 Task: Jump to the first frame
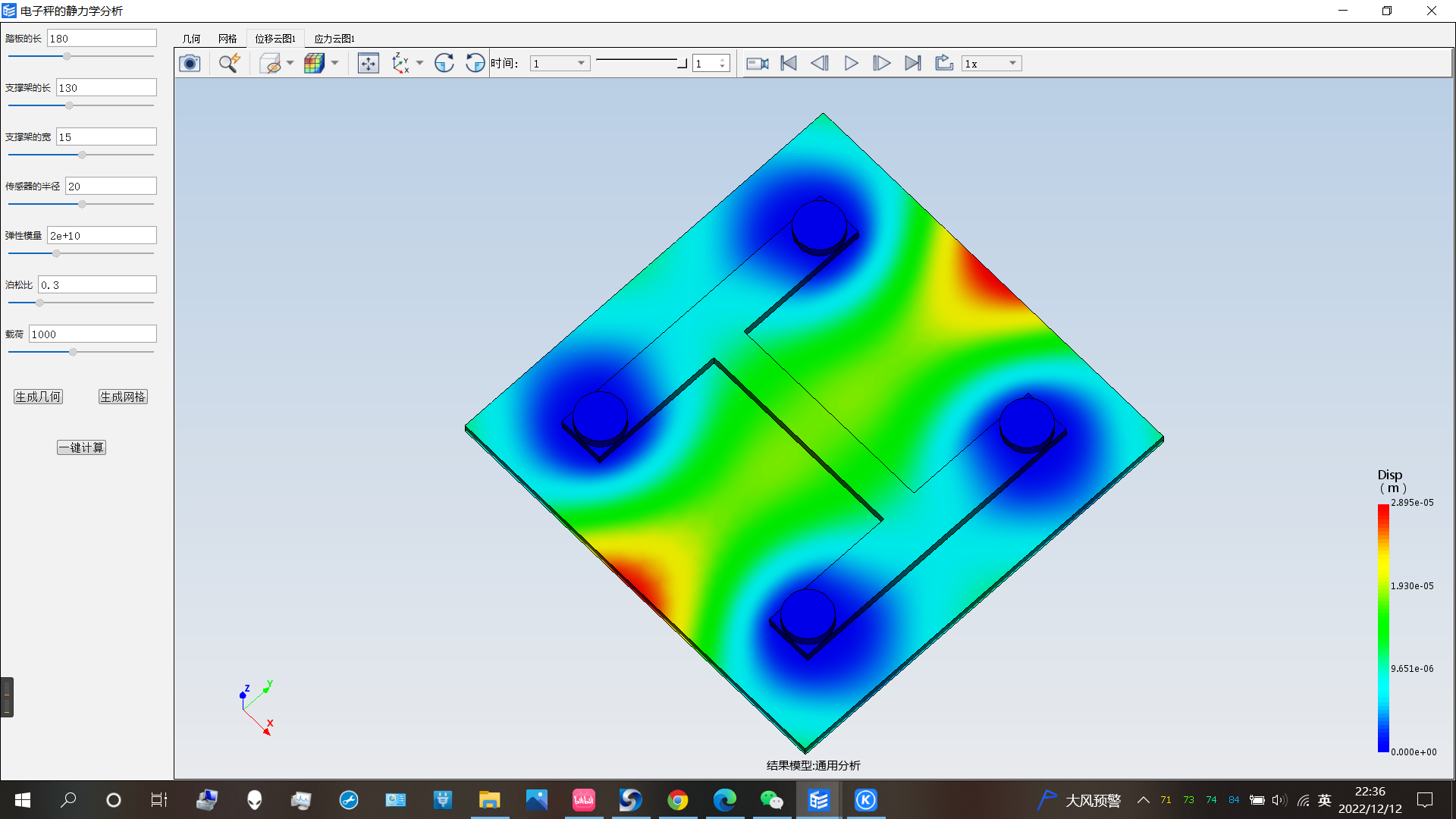(789, 63)
